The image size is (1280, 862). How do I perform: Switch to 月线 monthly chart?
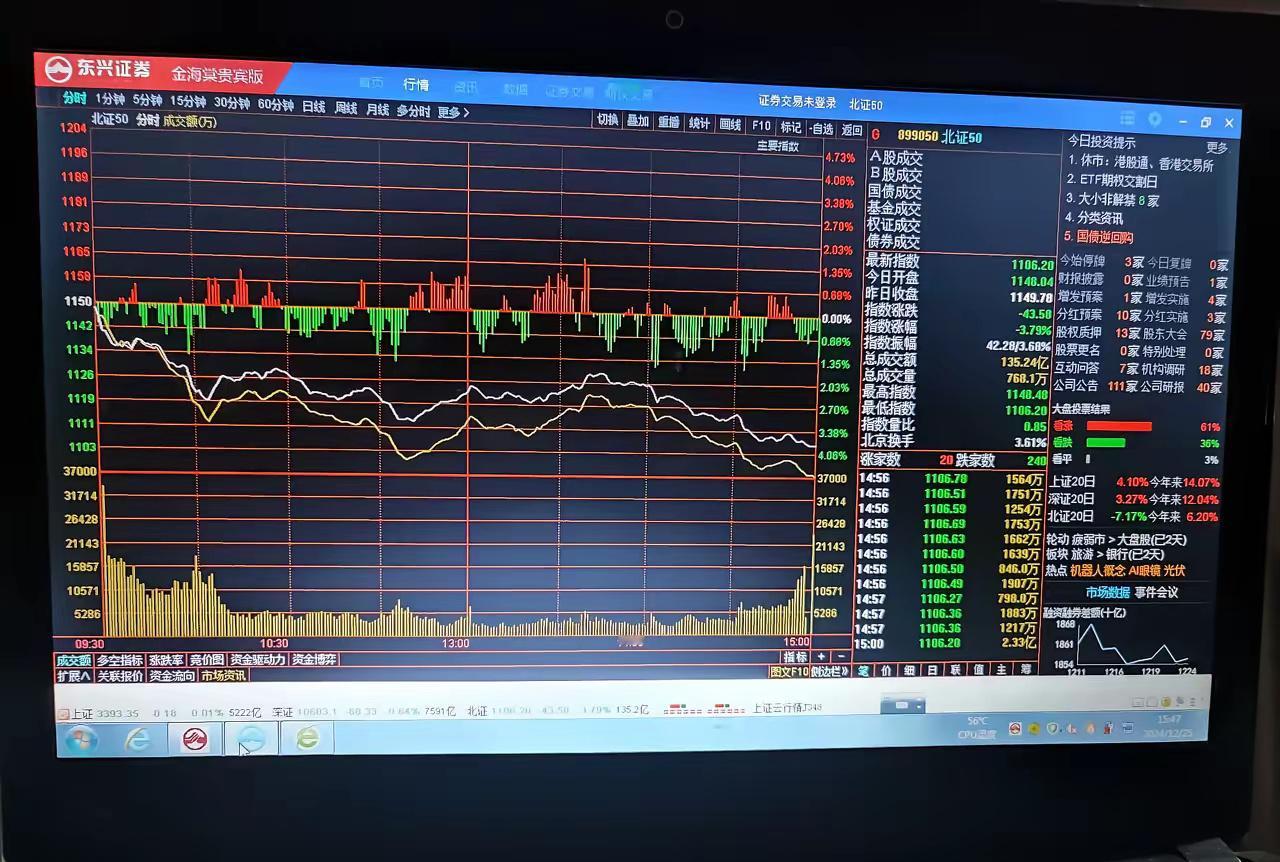377,108
